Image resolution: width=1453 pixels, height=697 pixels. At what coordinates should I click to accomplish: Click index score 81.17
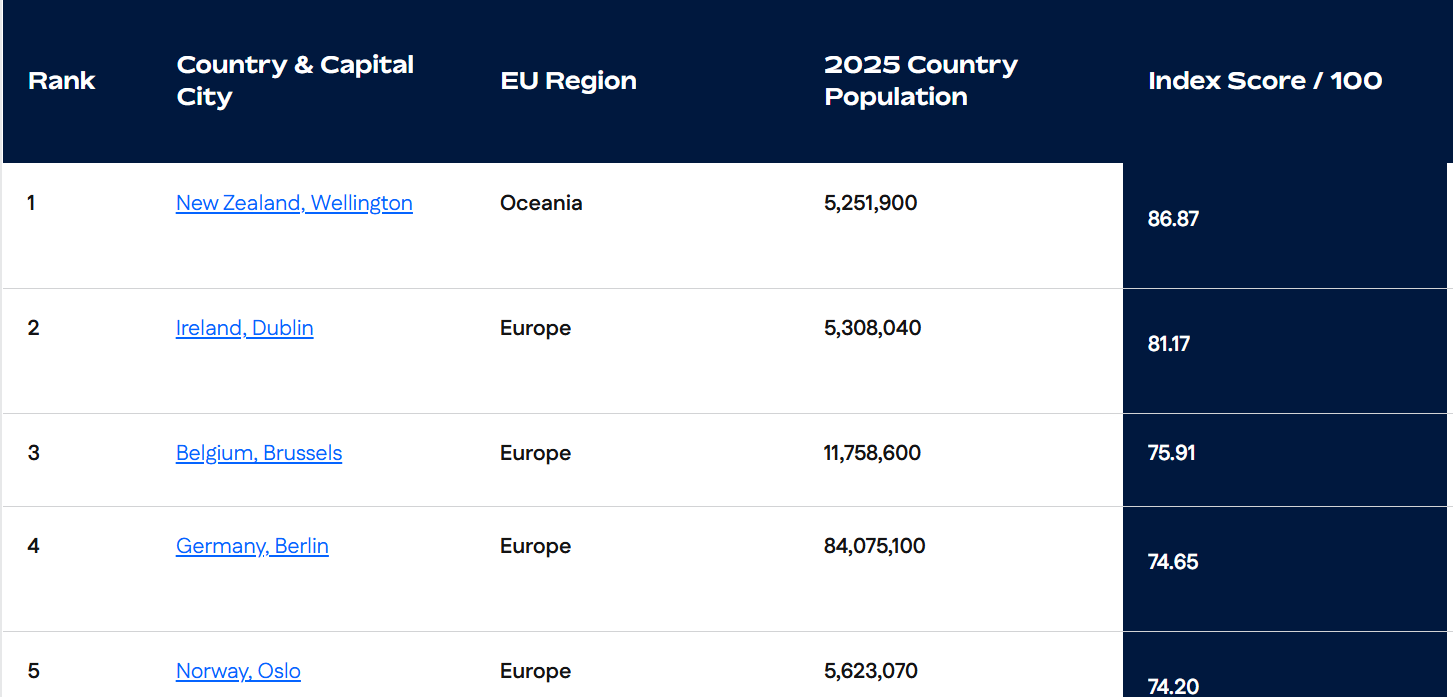1169,344
